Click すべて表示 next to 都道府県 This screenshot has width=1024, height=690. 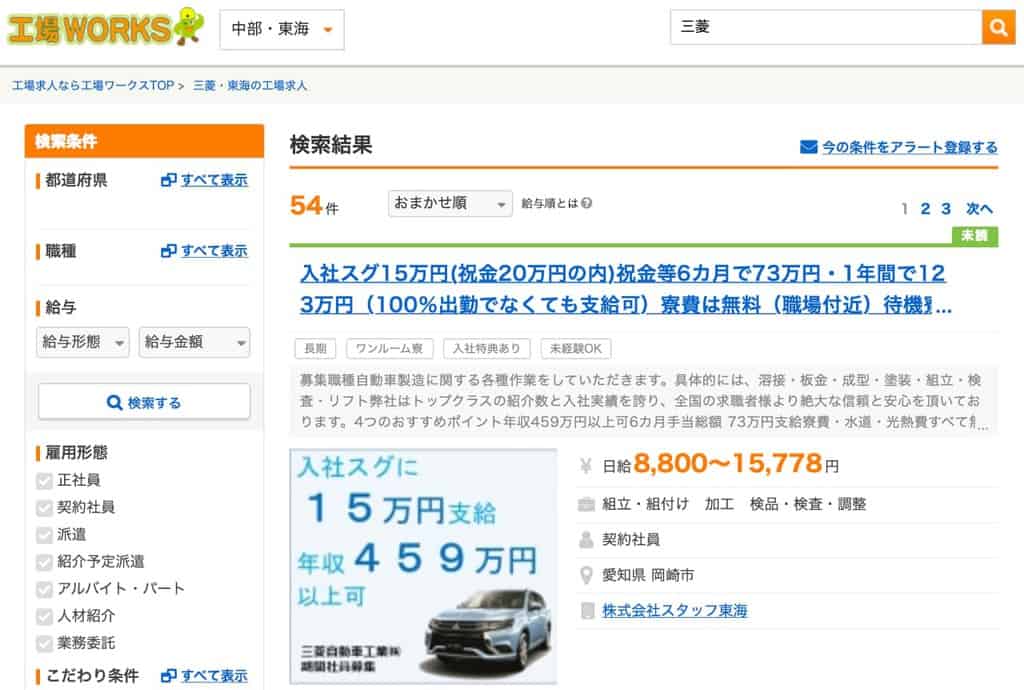[214, 180]
